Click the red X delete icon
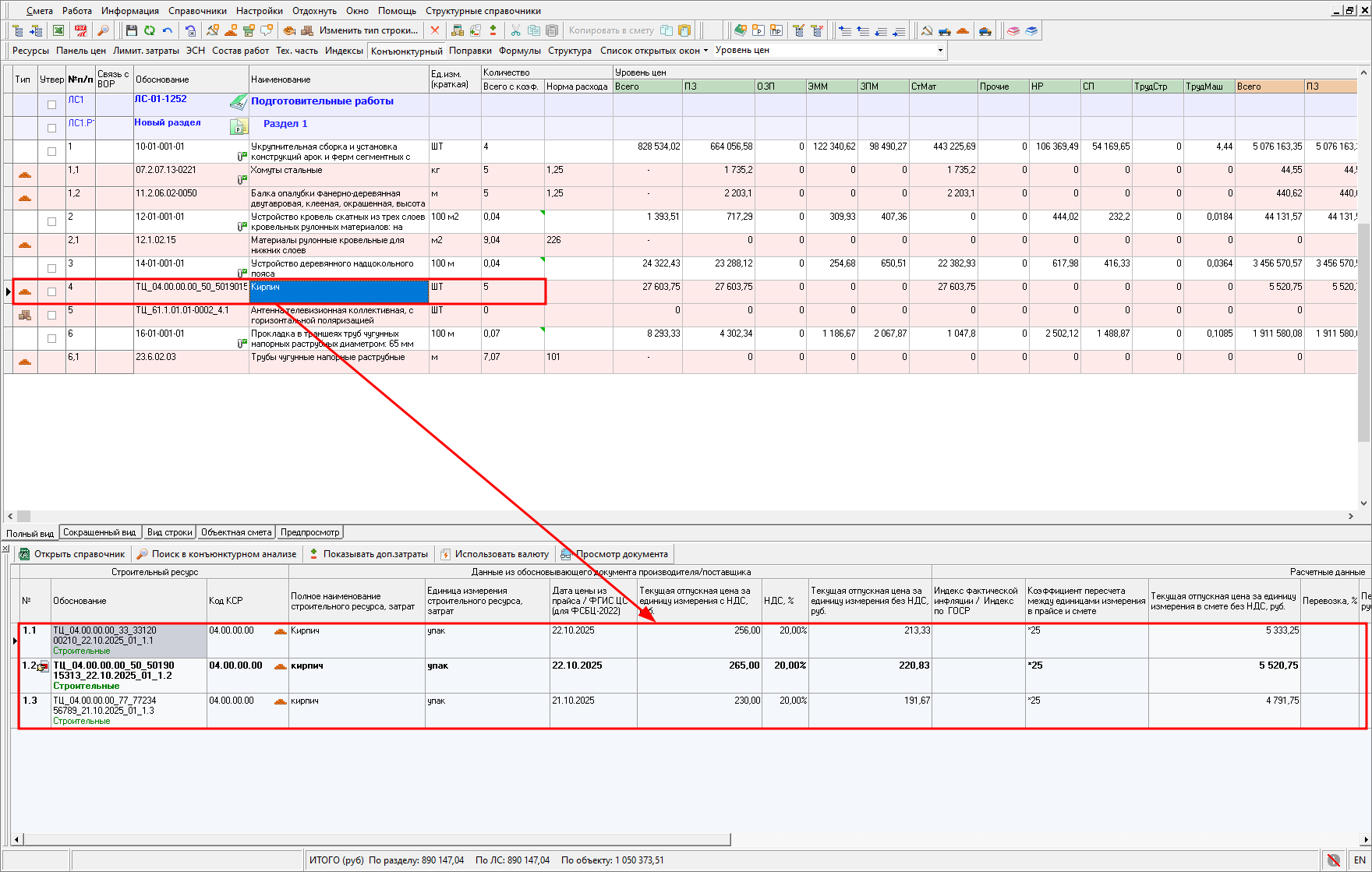1372x872 pixels. pos(435,30)
